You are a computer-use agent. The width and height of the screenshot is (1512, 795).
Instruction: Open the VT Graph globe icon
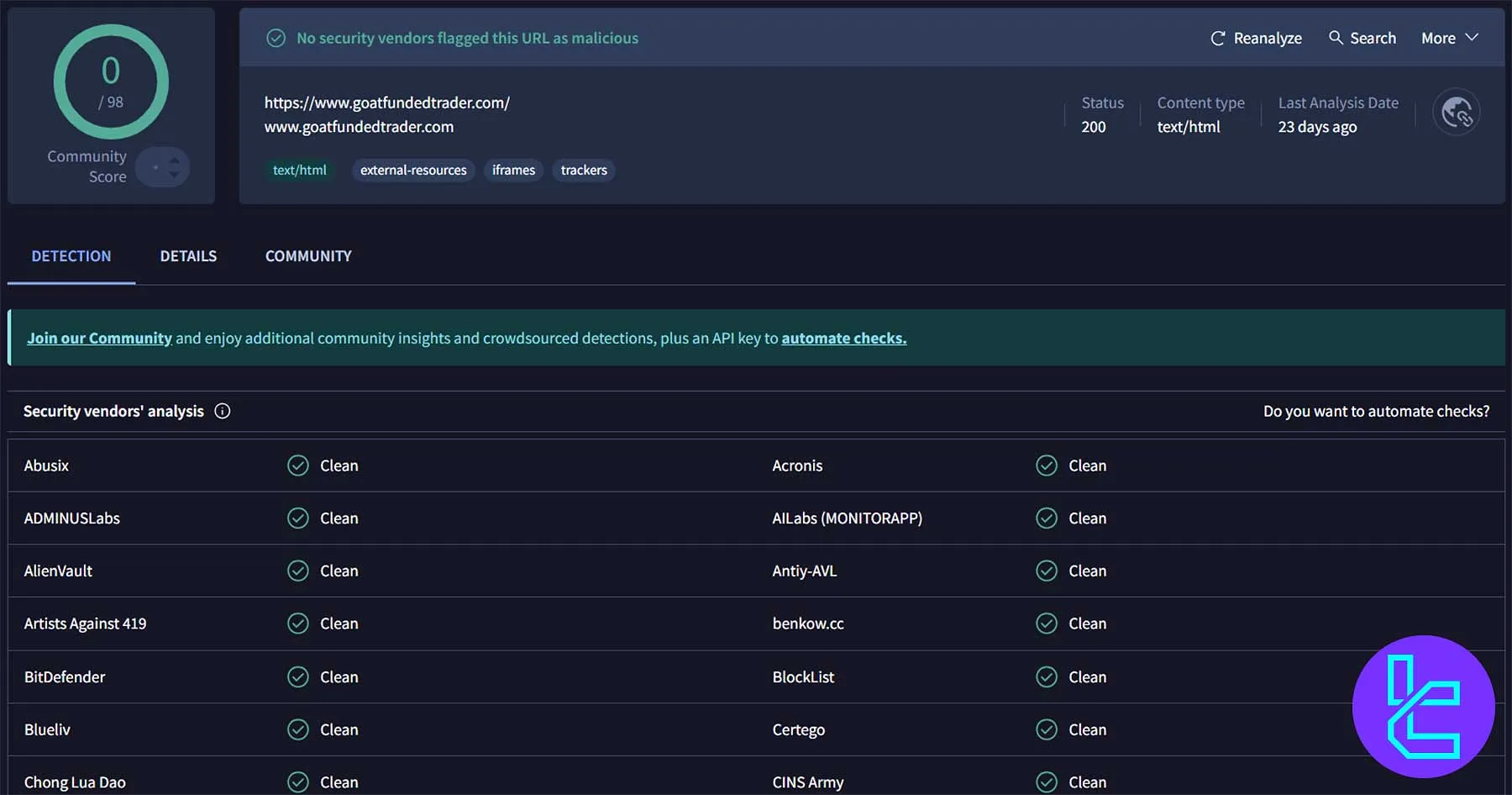coord(1456,111)
